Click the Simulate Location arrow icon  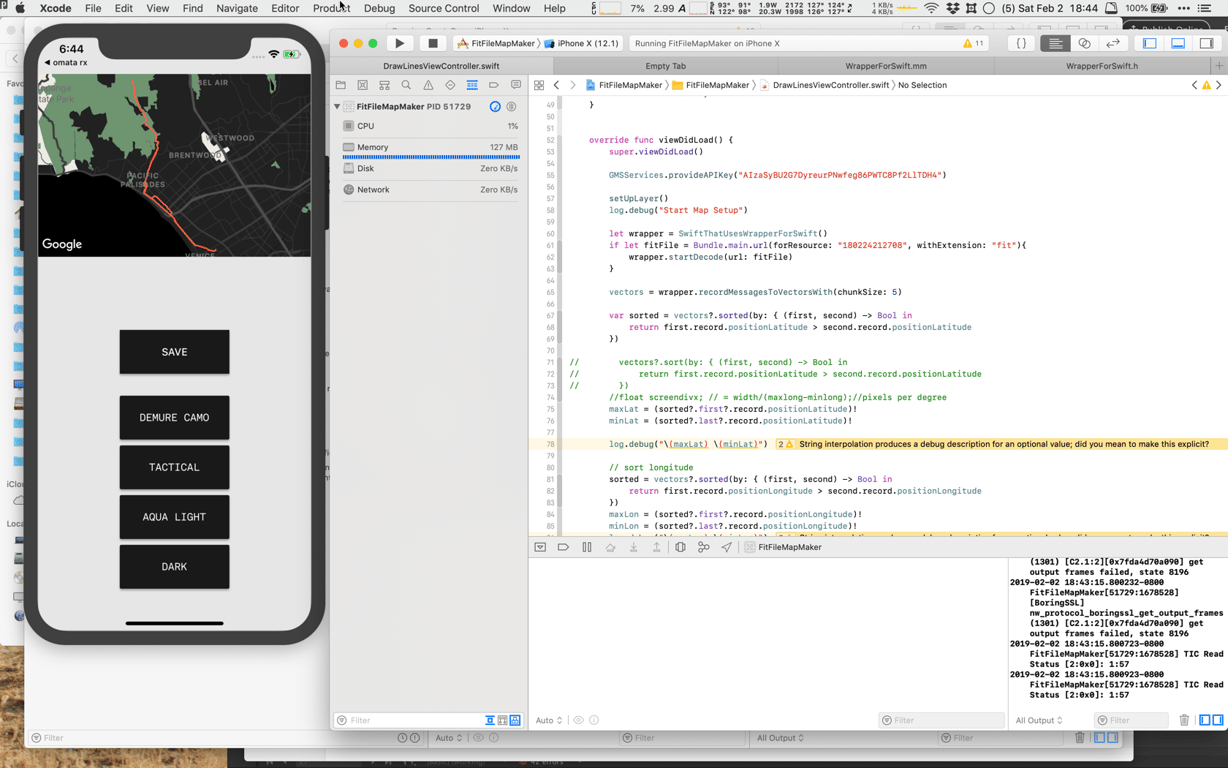point(727,548)
